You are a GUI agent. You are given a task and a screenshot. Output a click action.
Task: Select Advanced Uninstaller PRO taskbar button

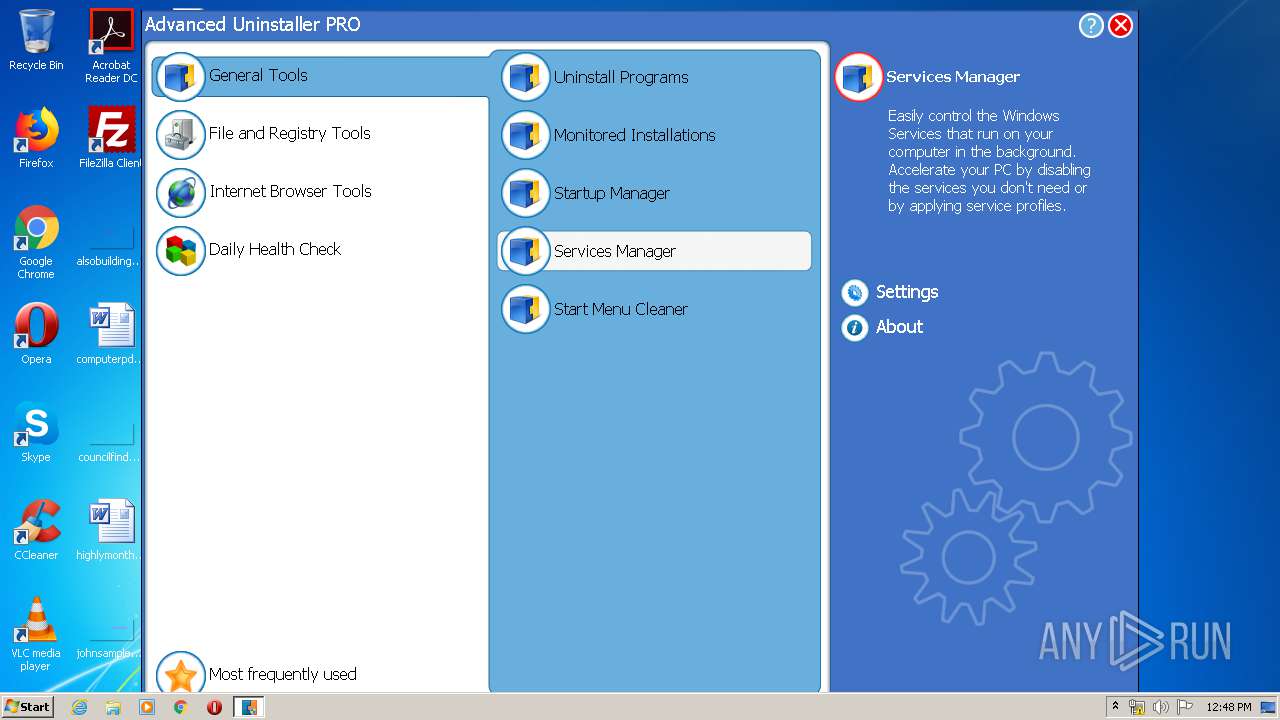249,707
